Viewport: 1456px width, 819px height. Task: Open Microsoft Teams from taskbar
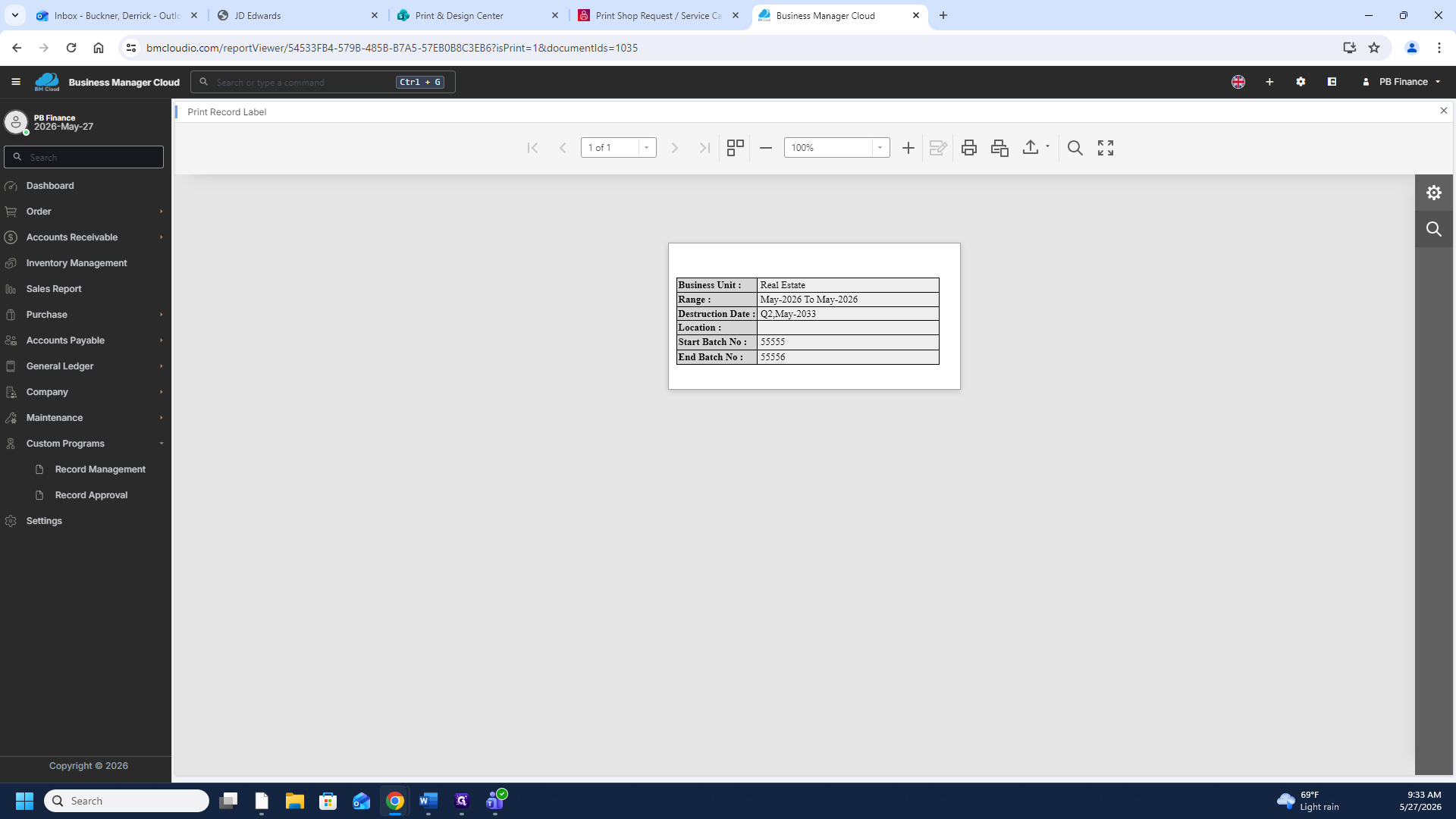tap(495, 801)
